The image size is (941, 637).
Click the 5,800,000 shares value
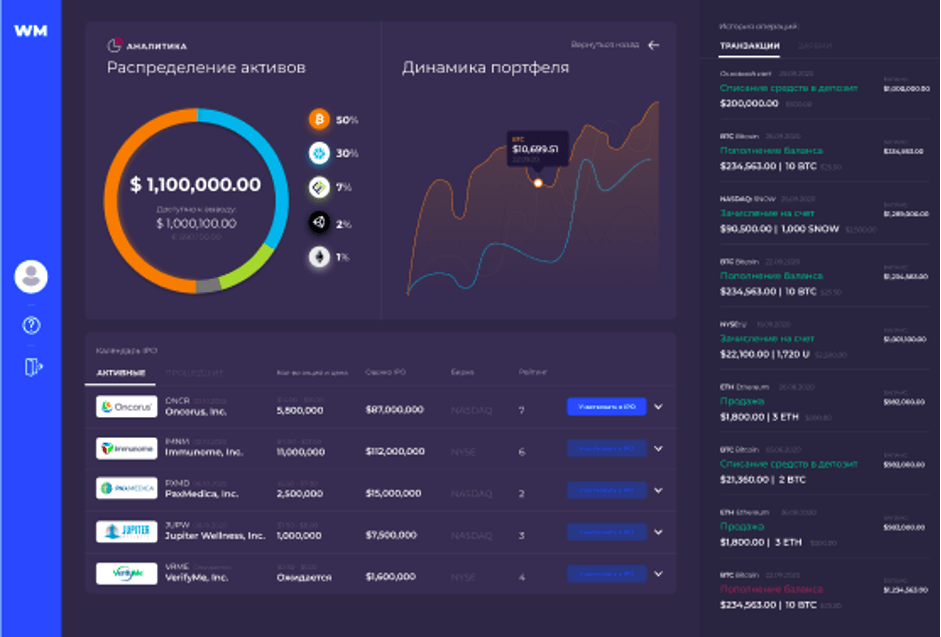pyautogui.click(x=299, y=411)
